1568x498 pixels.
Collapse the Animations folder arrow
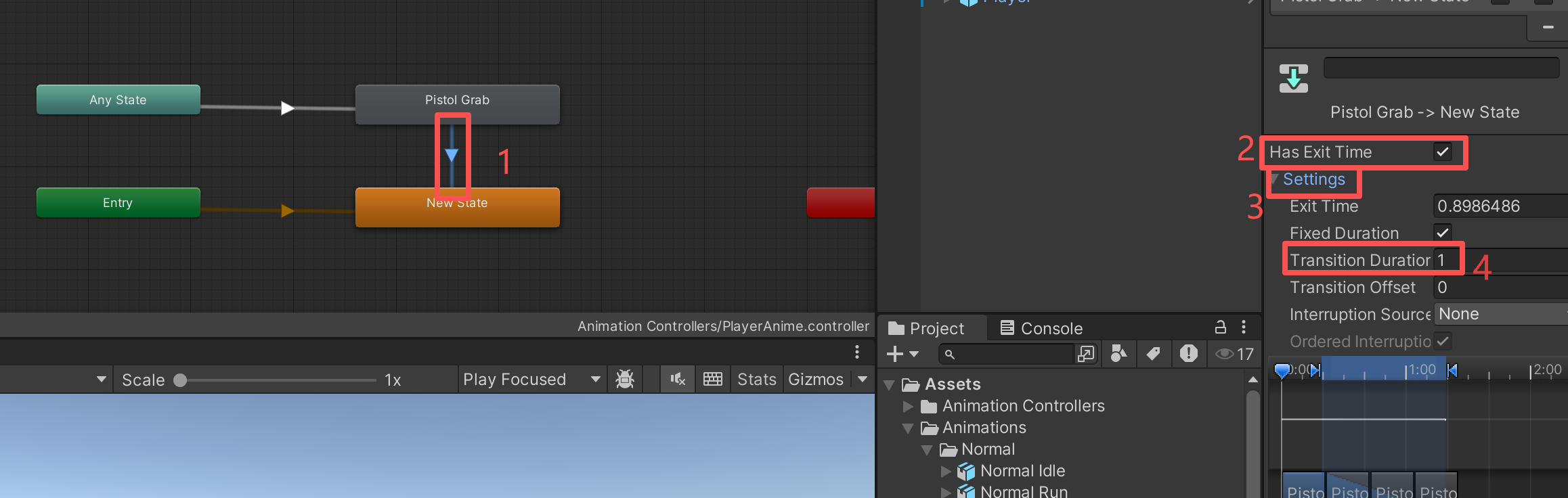[909, 428]
